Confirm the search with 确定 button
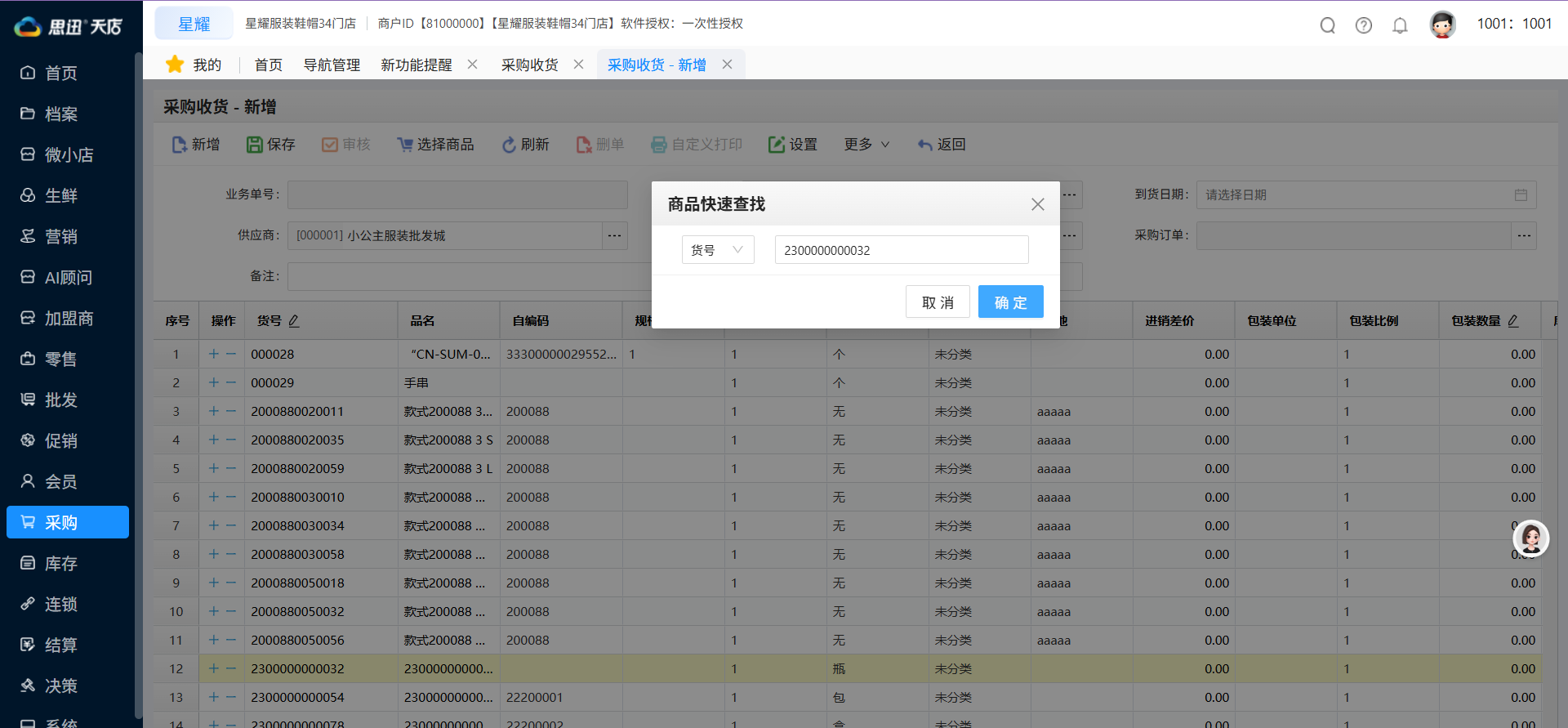Viewport: 1568px width, 728px height. (1010, 302)
